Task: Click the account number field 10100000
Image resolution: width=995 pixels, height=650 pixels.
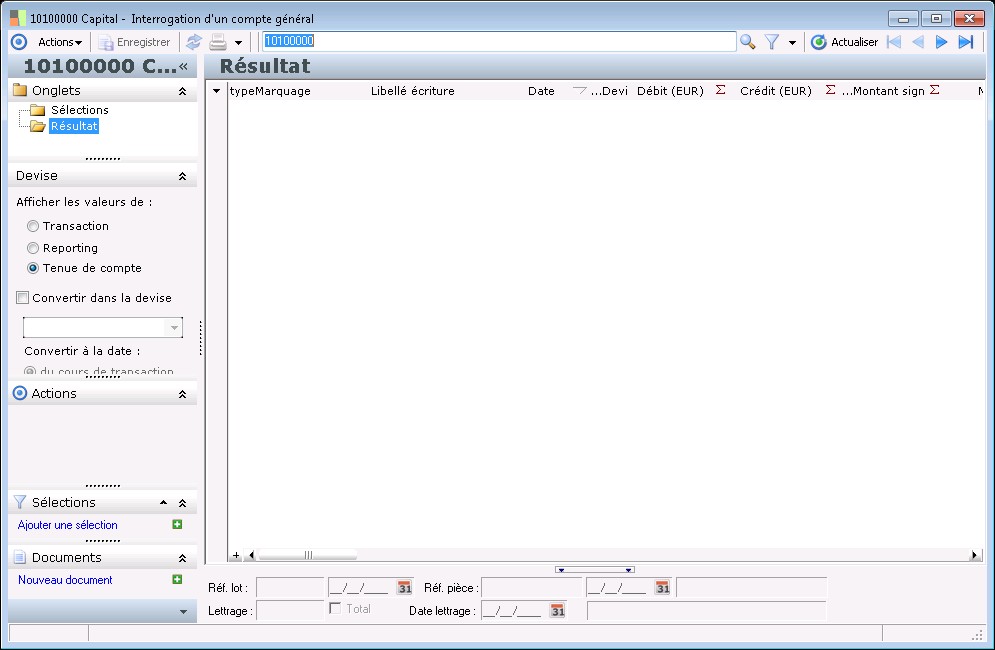Action: pyautogui.click(x=499, y=41)
